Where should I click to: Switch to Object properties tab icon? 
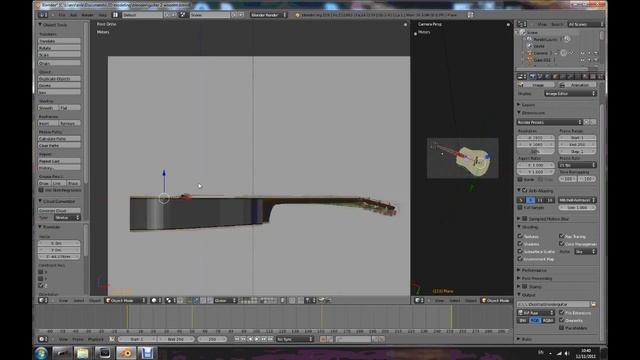click(x=555, y=76)
